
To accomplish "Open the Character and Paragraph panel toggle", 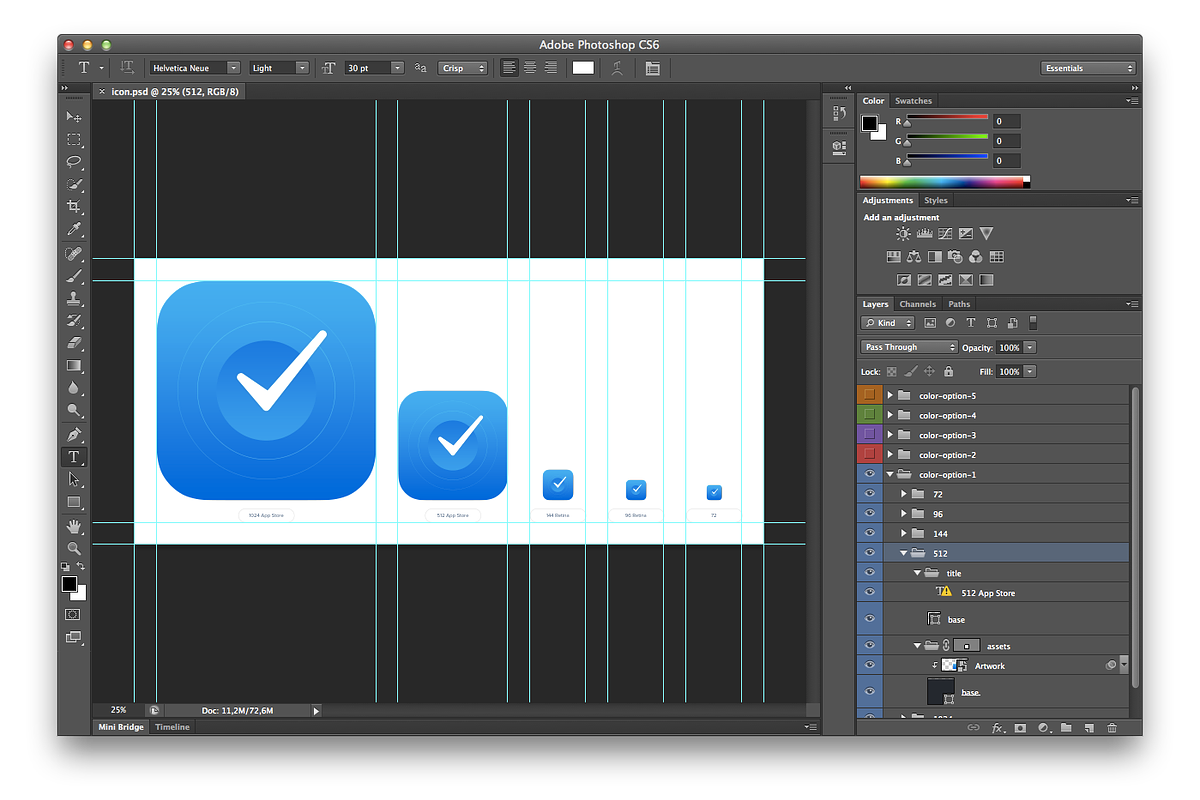I will (x=653, y=68).
